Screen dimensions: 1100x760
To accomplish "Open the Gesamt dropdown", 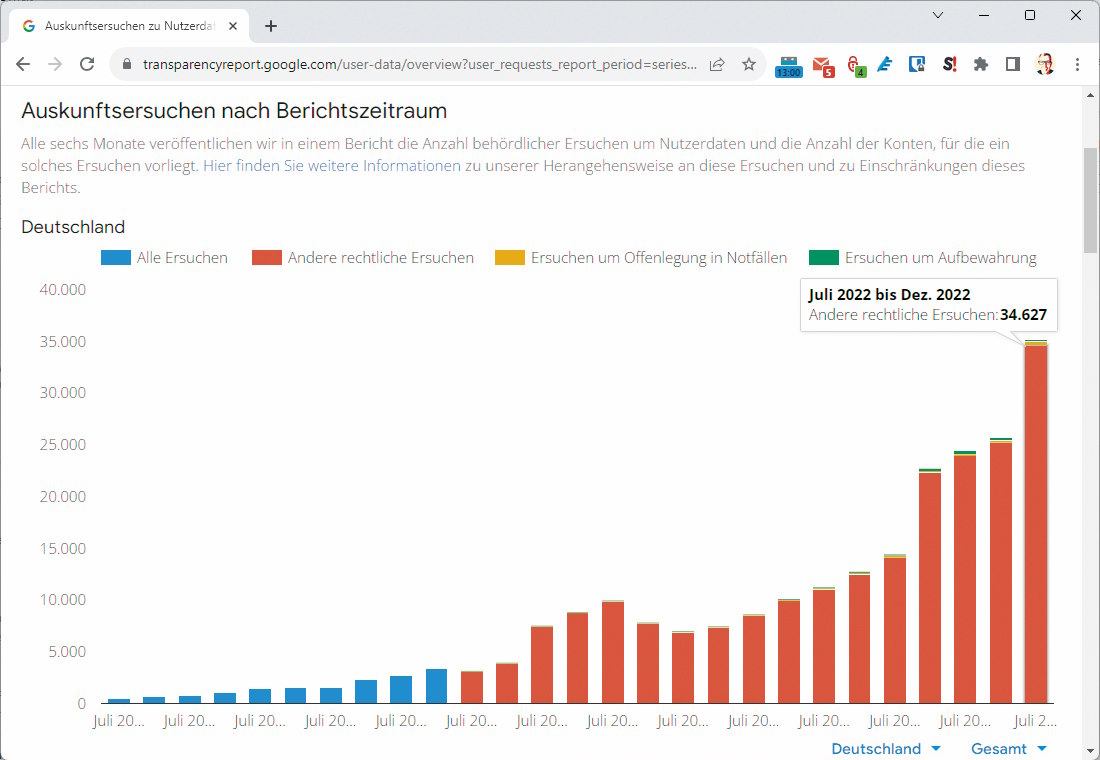I will (x=1008, y=748).
